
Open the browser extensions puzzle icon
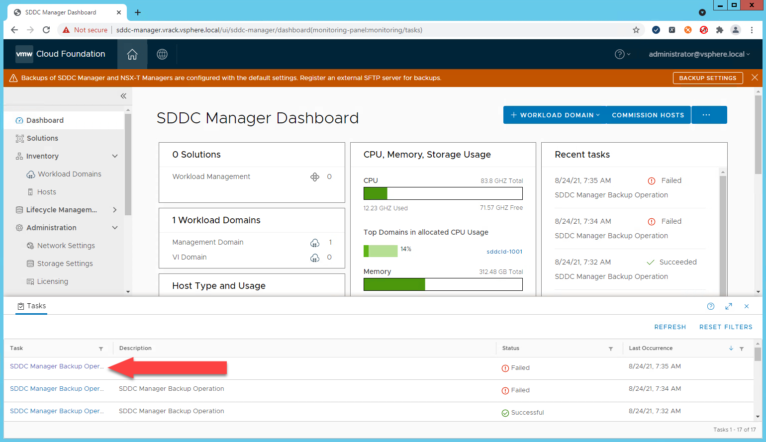[720, 30]
